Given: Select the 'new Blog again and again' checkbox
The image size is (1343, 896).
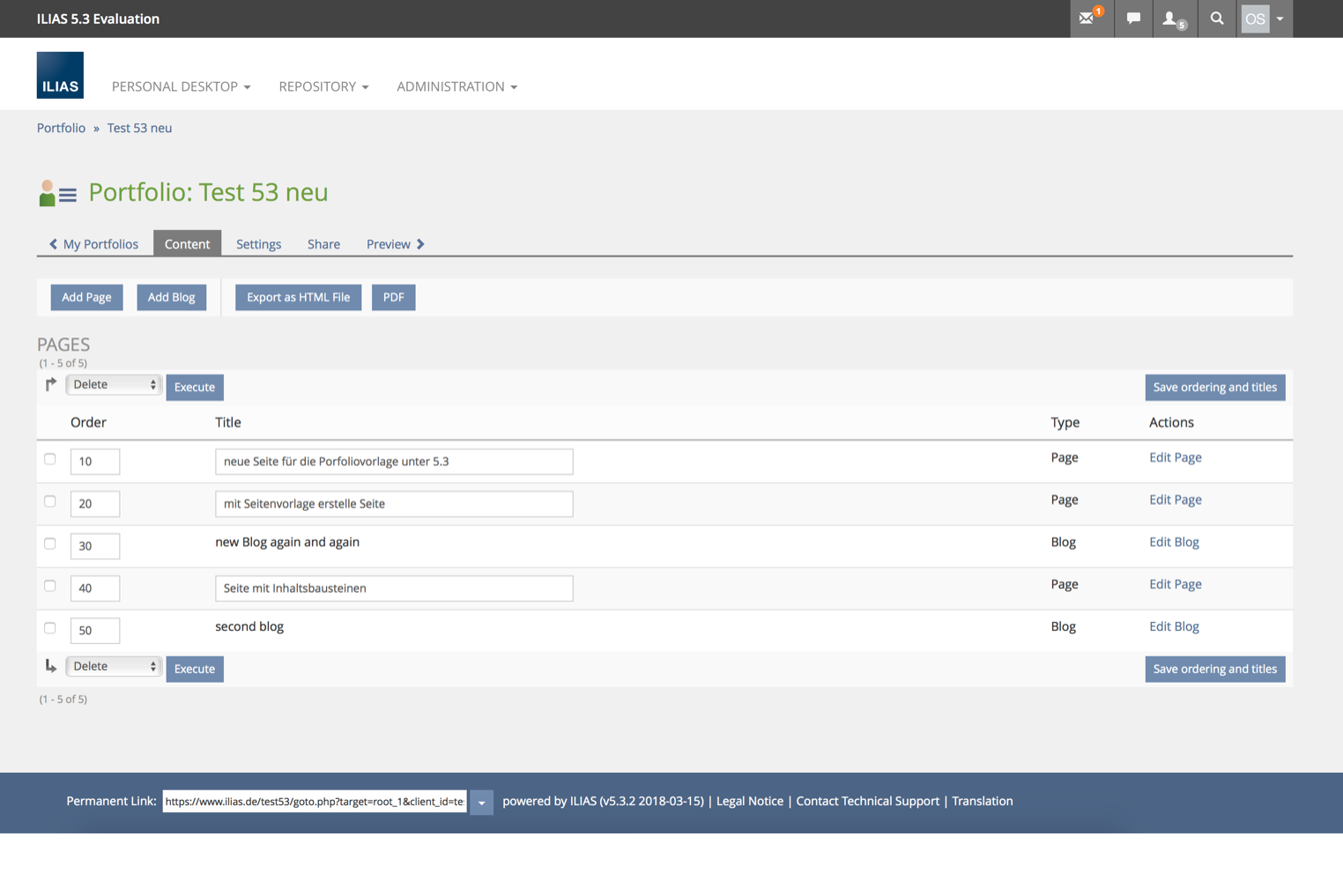Looking at the screenshot, I should [50, 544].
